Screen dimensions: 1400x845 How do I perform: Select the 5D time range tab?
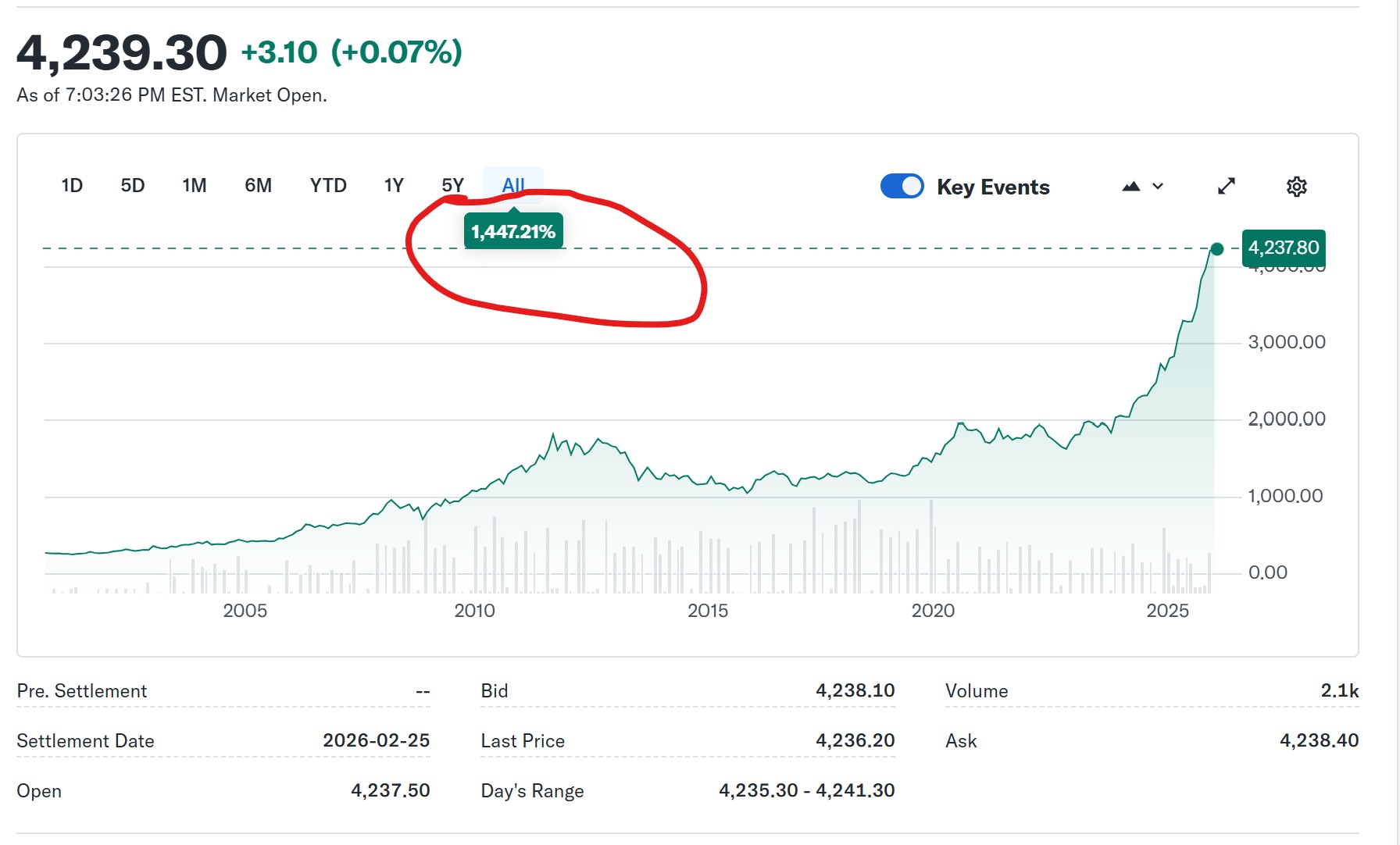pos(133,186)
